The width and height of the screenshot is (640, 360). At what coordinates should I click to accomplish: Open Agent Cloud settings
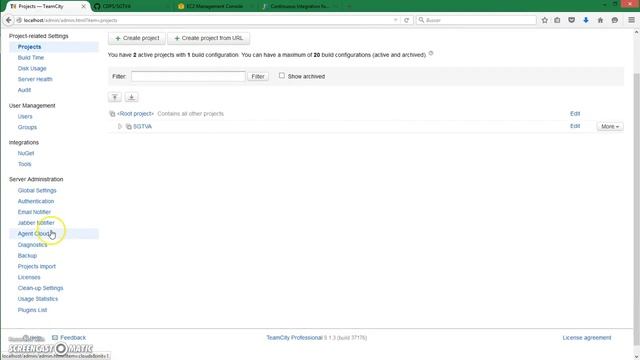coord(34,233)
